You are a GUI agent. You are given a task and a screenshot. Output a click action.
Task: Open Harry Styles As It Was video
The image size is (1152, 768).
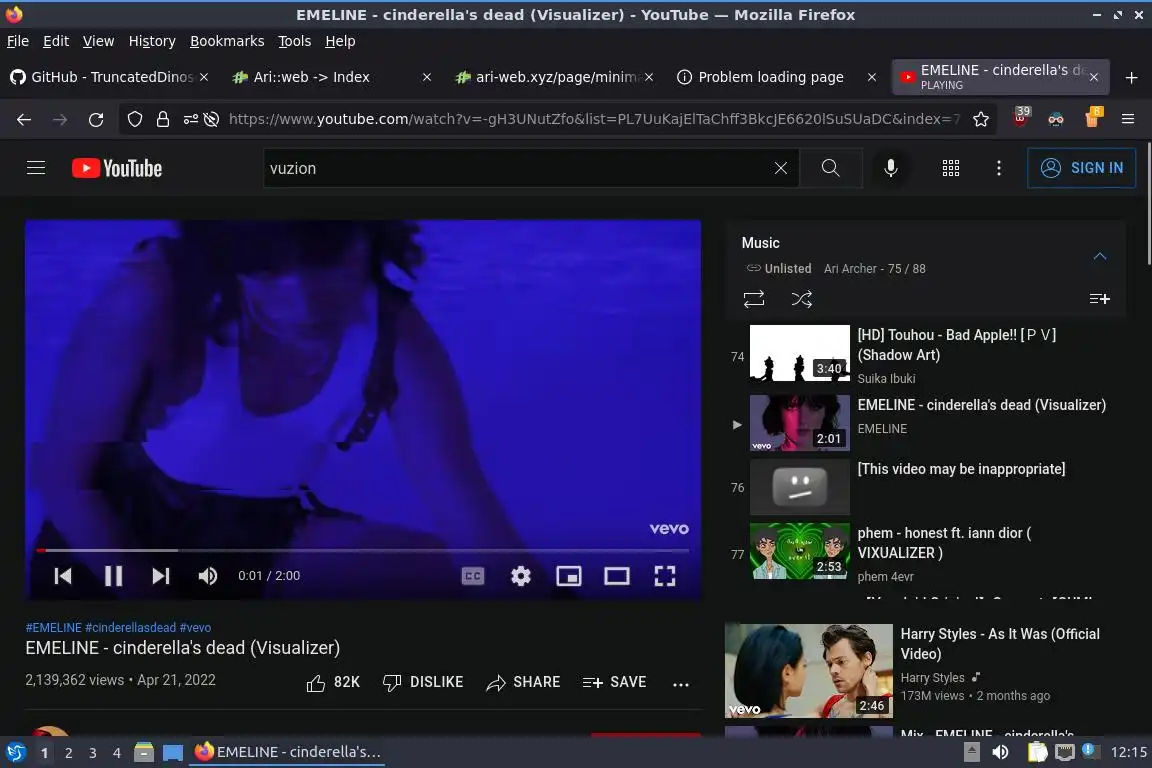927,670
